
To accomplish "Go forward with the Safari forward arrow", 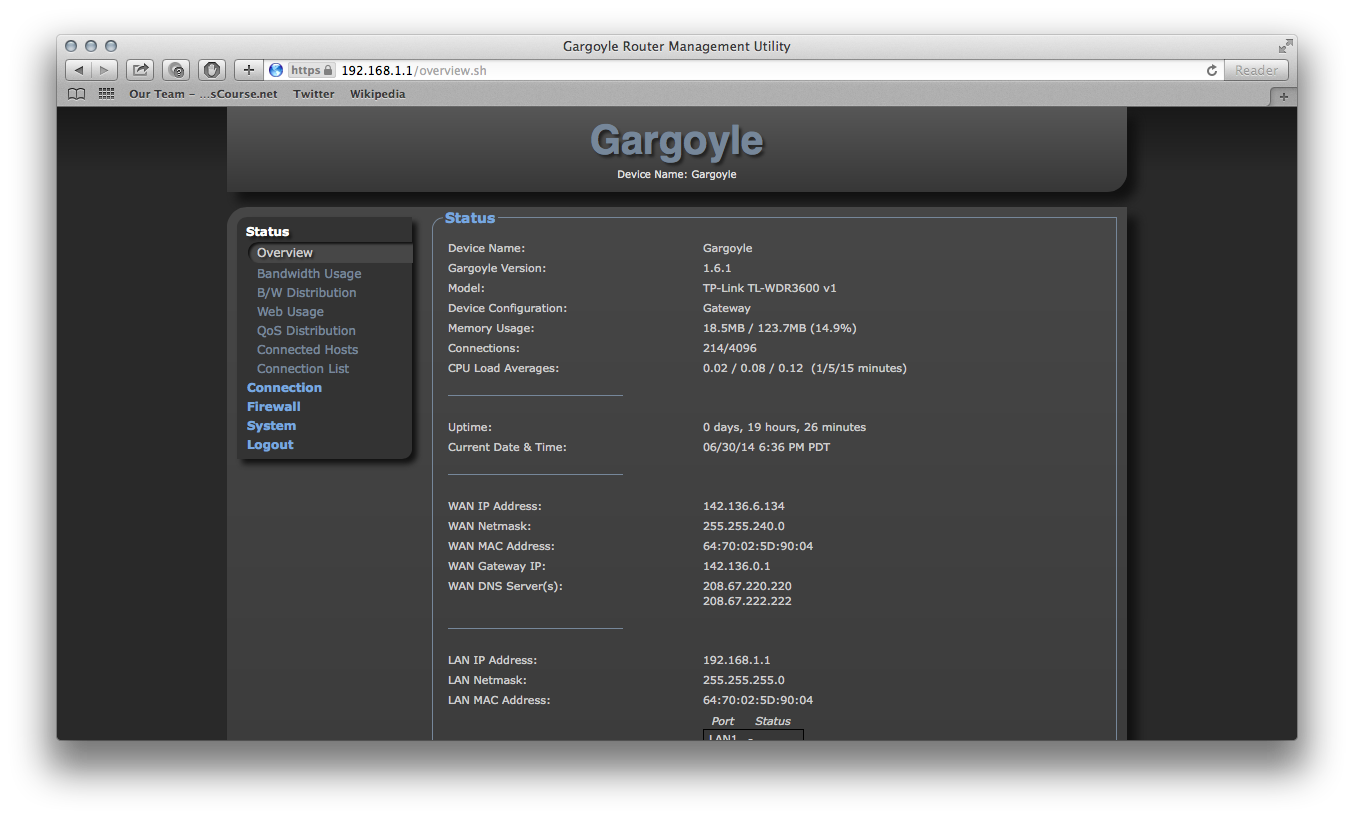I will (105, 70).
